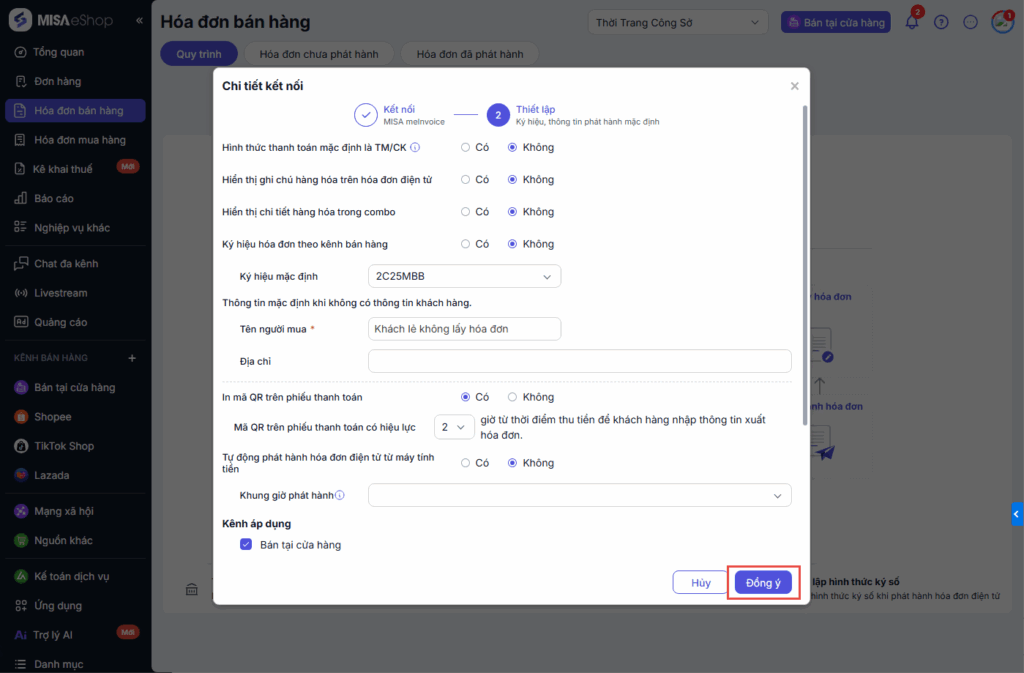Click the Tên người mua input field
Screen dimensions: 1024x673
(464, 329)
